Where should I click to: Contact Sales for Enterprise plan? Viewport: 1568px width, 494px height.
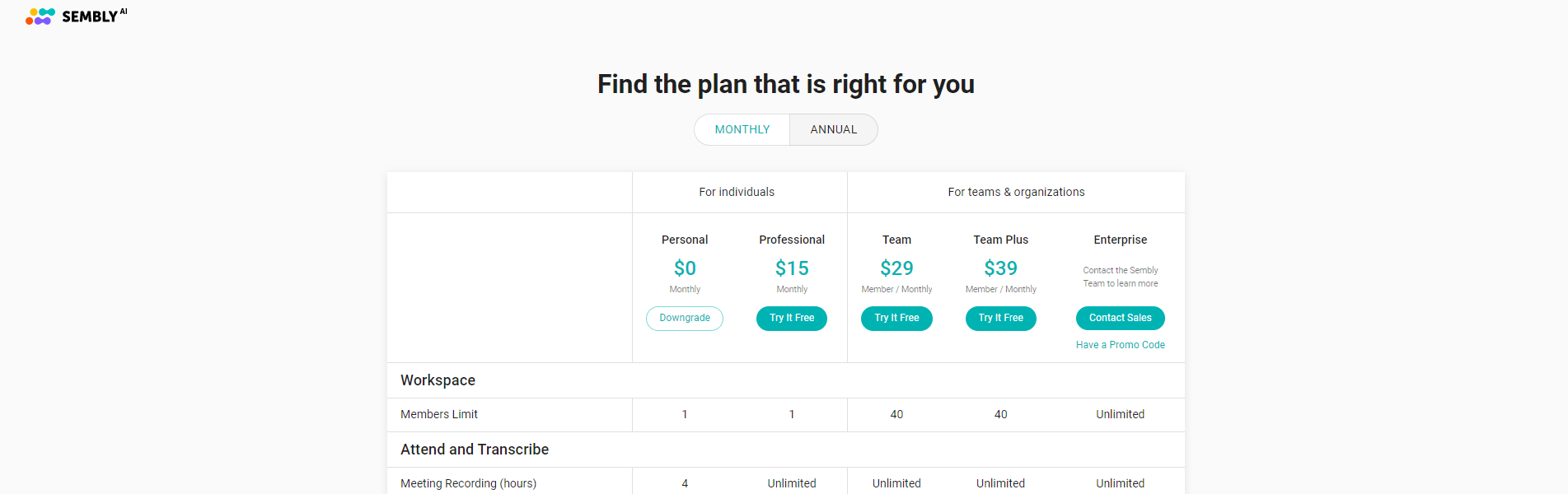point(1121,318)
